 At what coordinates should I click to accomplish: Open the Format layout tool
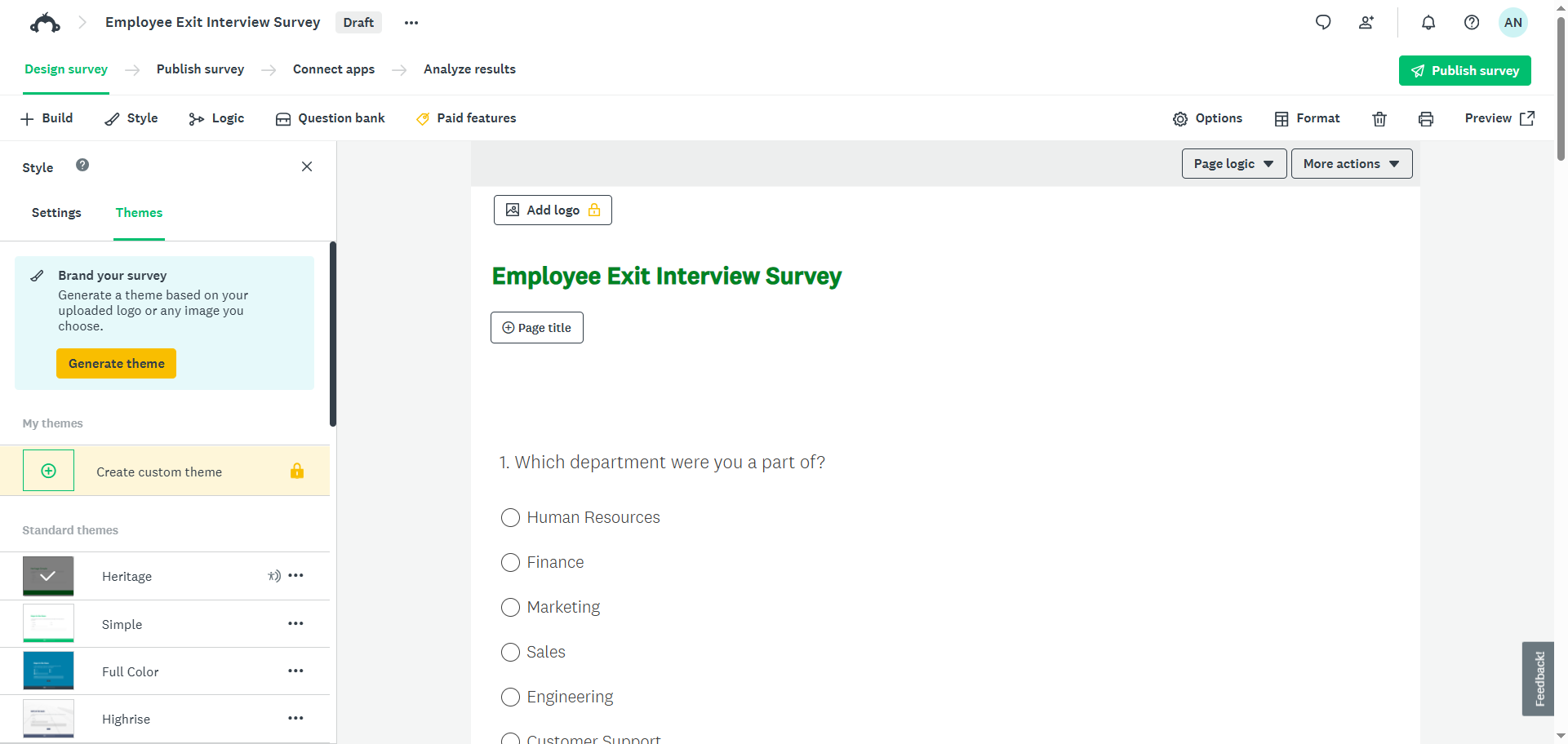click(1307, 118)
